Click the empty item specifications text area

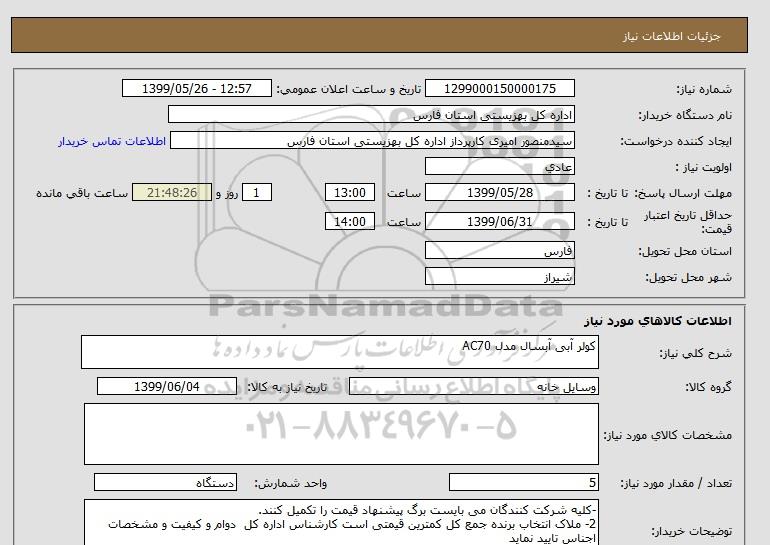(341, 434)
